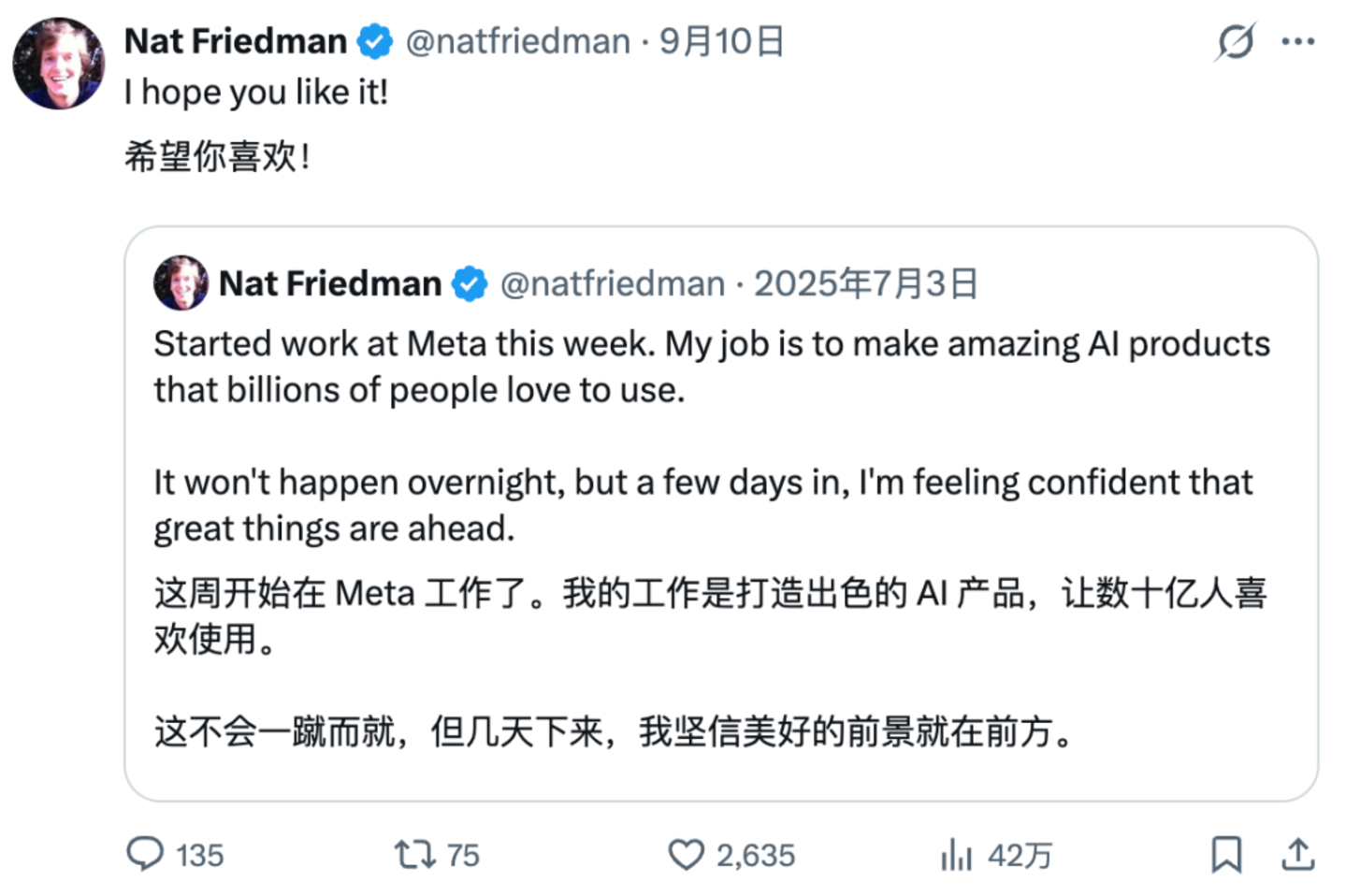Open the 9月10日 tweet timestamp
The height and width of the screenshot is (896, 1346).
coord(721,41)
